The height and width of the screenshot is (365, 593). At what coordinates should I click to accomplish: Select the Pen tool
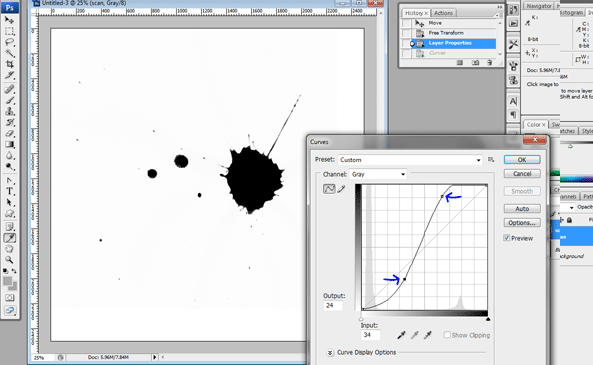[x=9, y=180]
